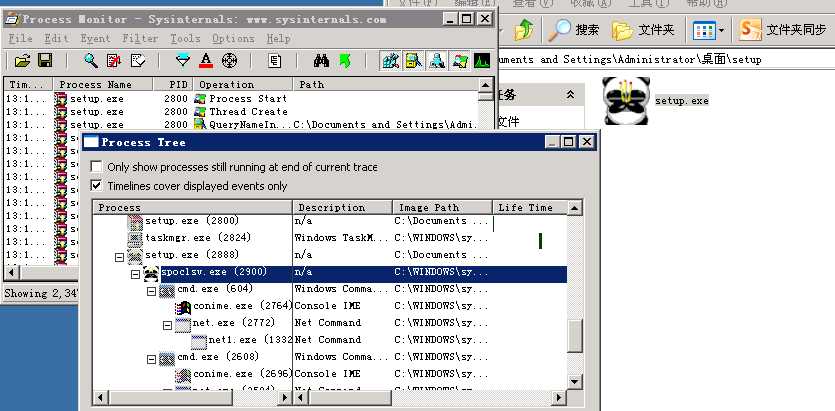Toggle Show Profiling Events icon
The image size is (835, 411).
[x=481, y=61]
